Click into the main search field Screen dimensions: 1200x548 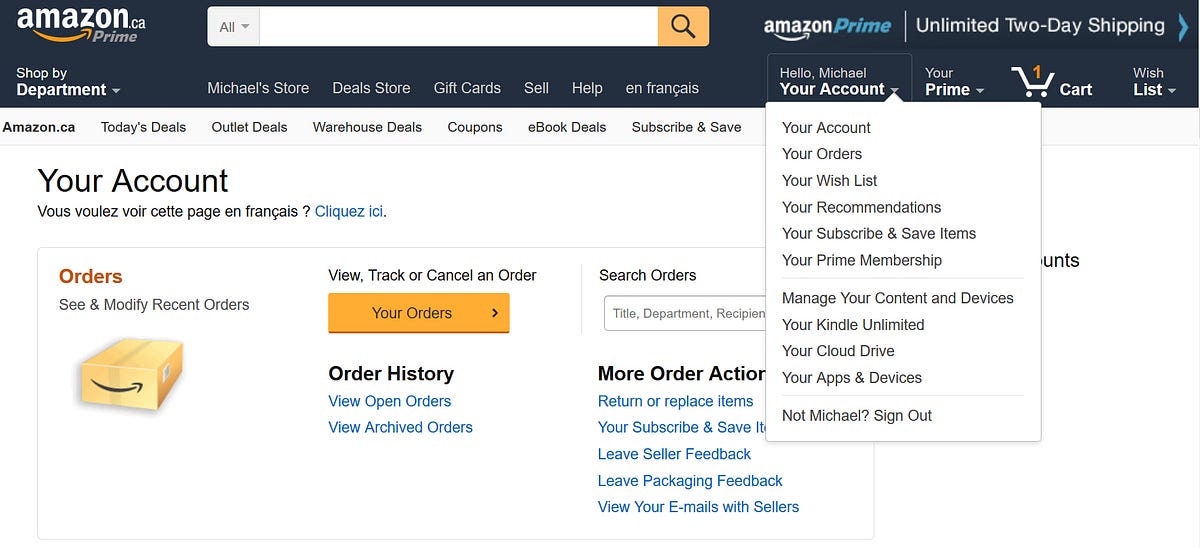point(459,27)
